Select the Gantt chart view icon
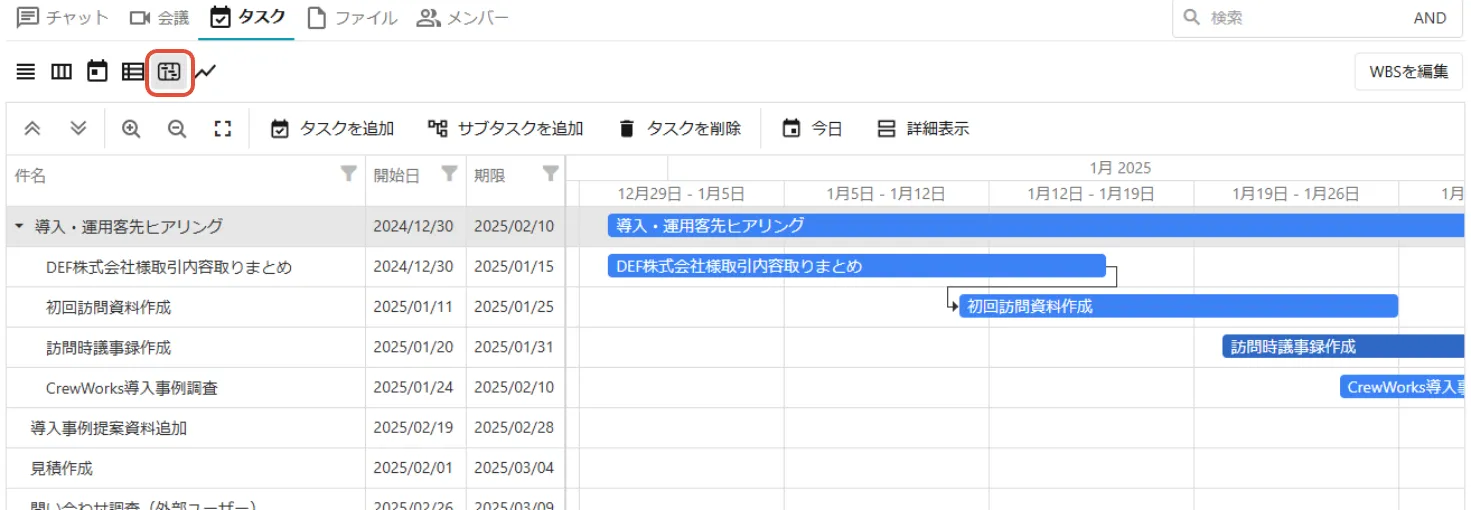This screenshot has height=510, width=1471. coord(169,72)
